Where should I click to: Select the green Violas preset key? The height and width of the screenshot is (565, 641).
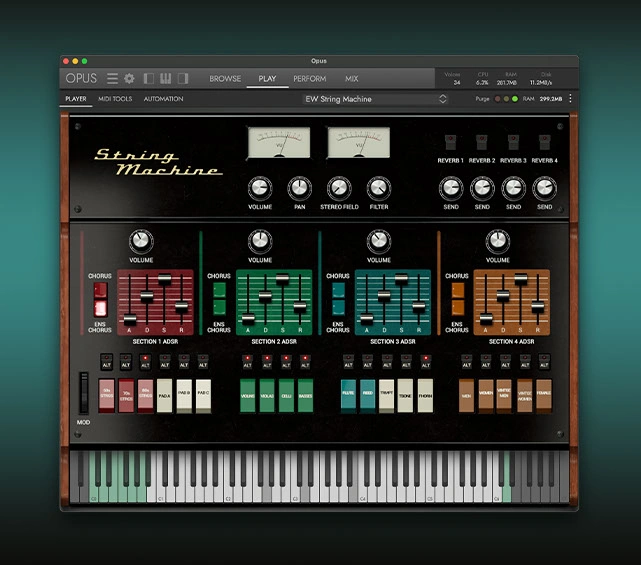[x=267, y=395]
